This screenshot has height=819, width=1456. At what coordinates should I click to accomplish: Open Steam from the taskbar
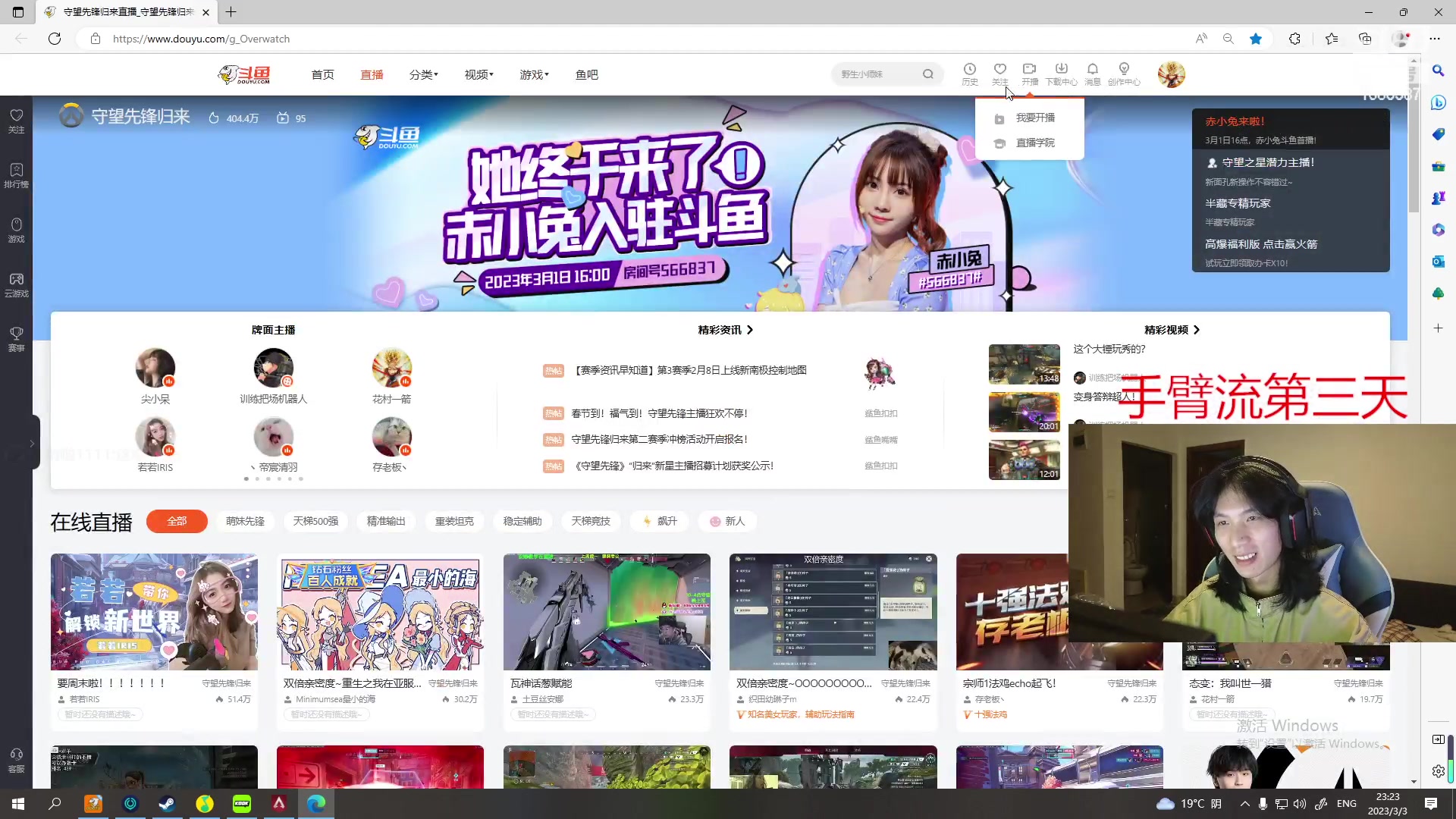[x=167, y=804]
